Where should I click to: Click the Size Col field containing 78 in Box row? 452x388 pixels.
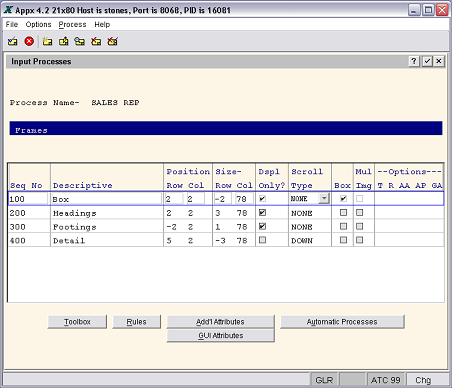[x=244, y=199]
